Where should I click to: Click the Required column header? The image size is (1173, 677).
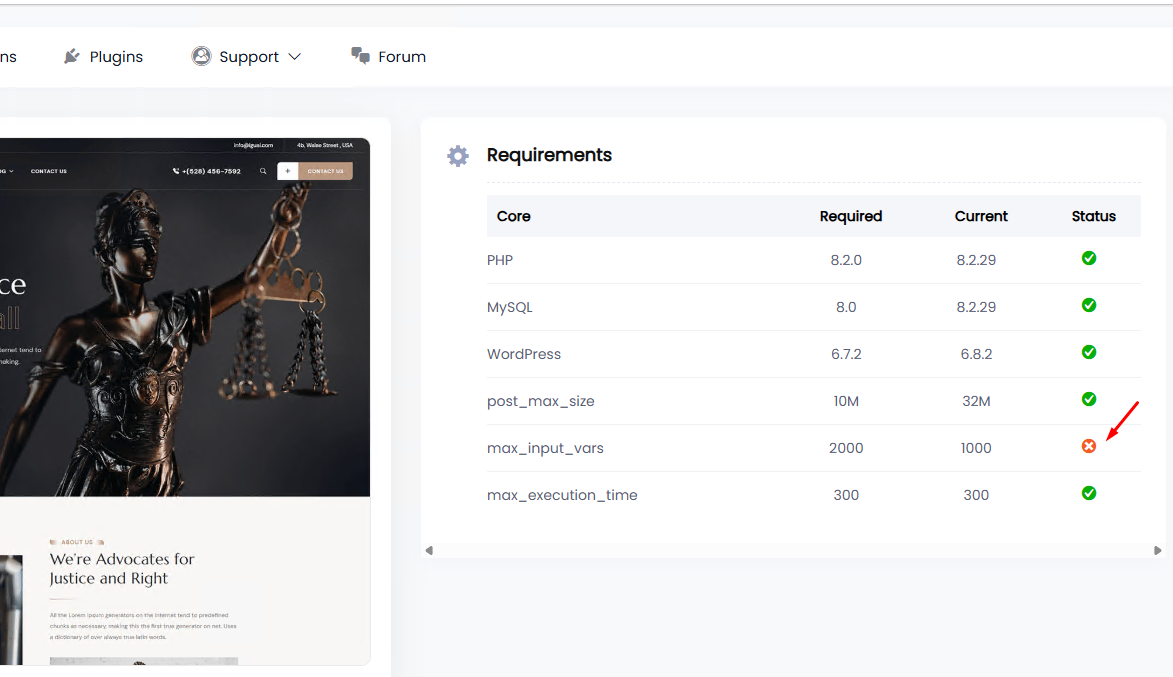pos(851,216)
